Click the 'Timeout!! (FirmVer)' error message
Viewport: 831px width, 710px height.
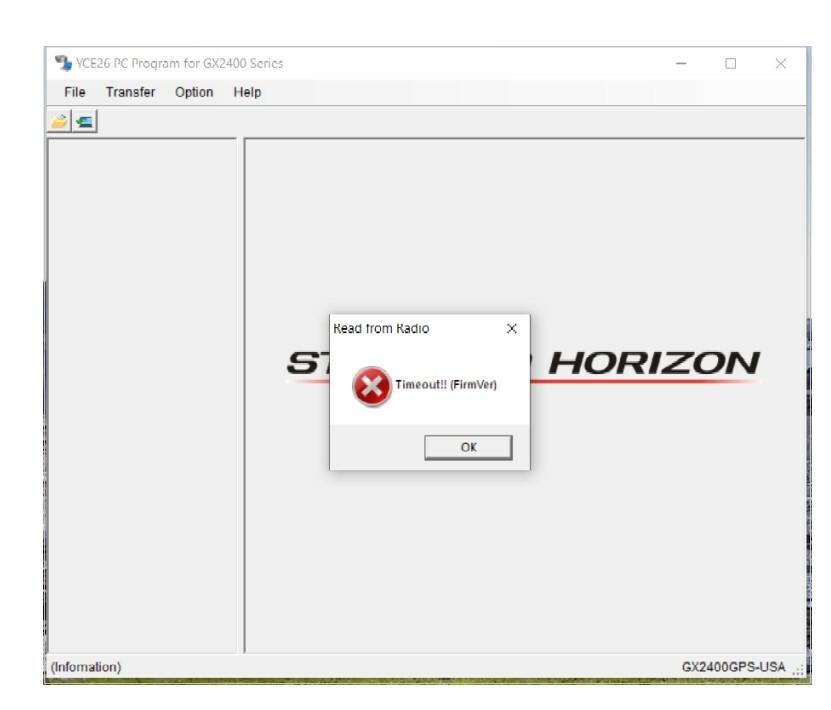pyautogui.click(x=446, y=385)
